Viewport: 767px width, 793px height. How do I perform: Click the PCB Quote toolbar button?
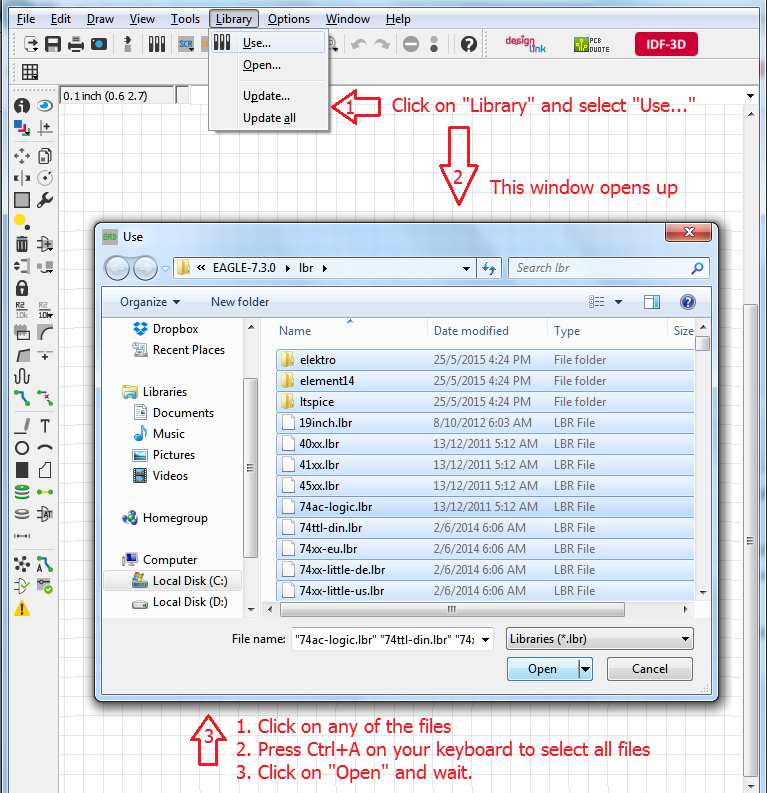(592, 45)
